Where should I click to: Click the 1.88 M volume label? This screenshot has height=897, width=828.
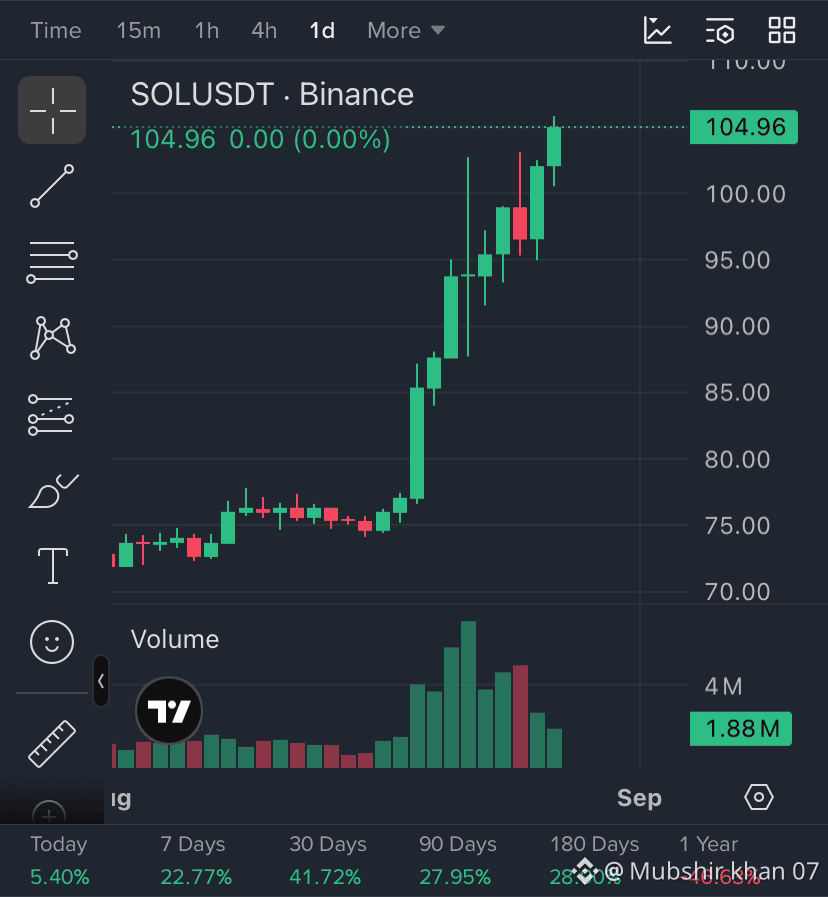[741, 729]
